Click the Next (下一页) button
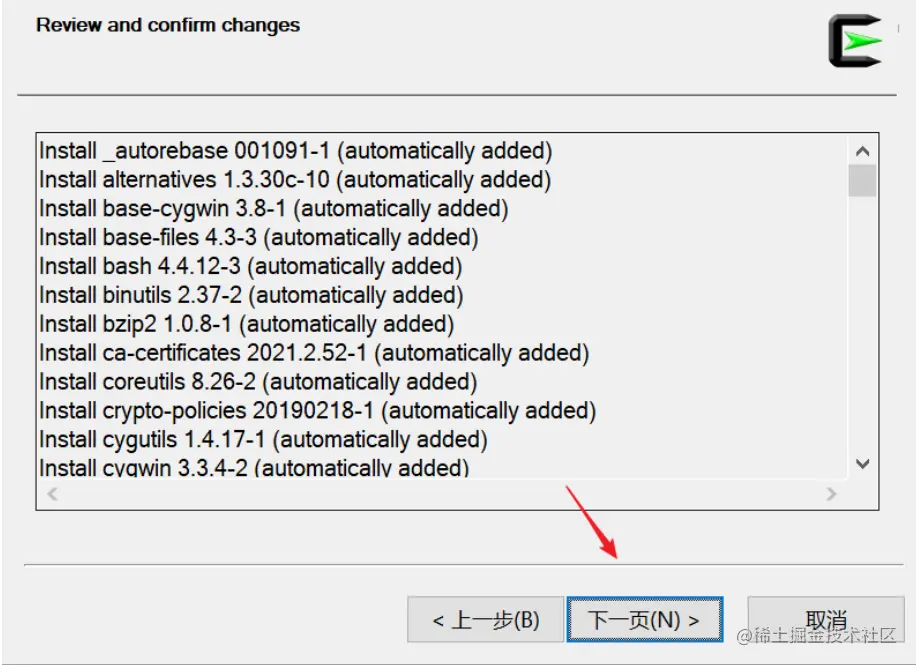The image size is (916, 665). click(644, 620)
